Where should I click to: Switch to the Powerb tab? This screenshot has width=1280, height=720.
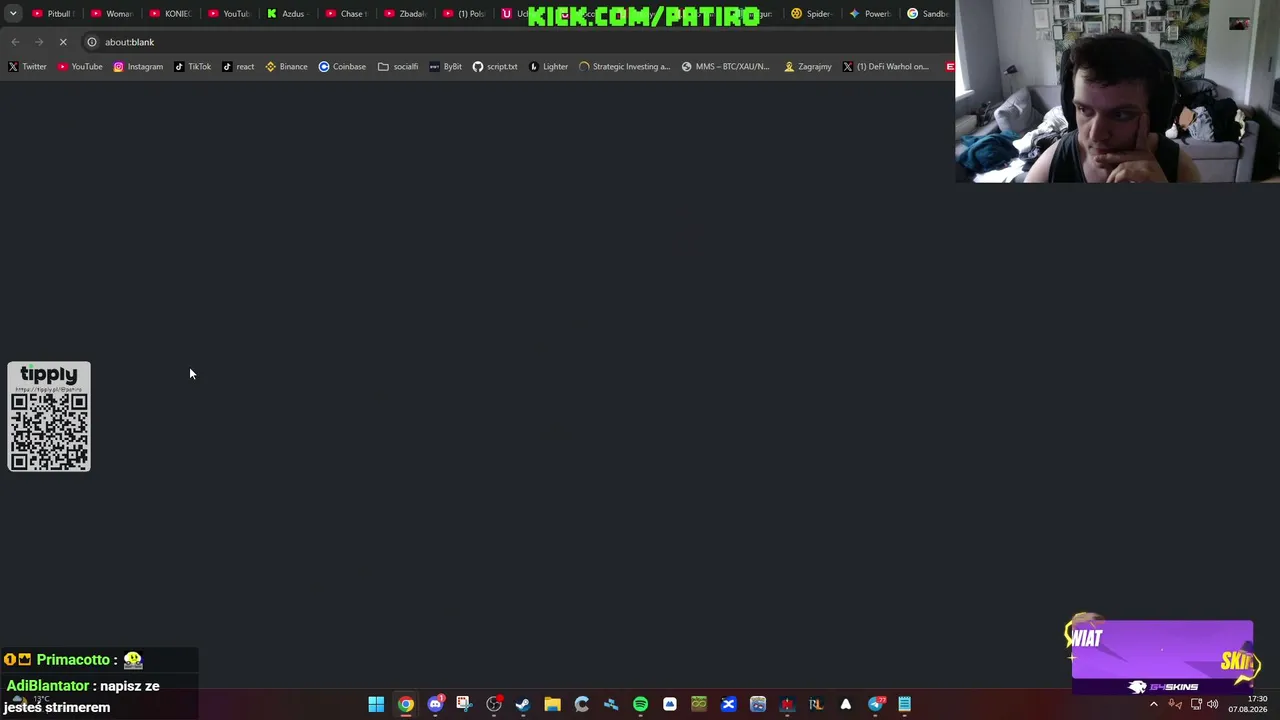click(870, 14)
